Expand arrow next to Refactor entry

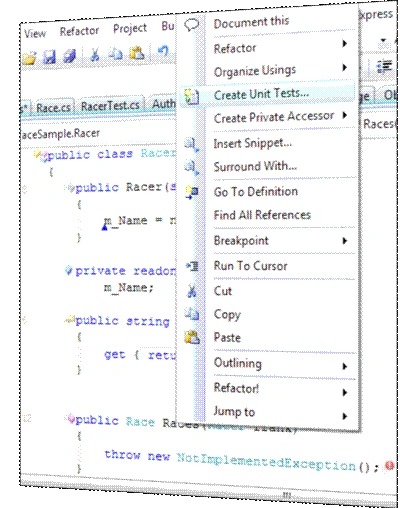(345, 43)
